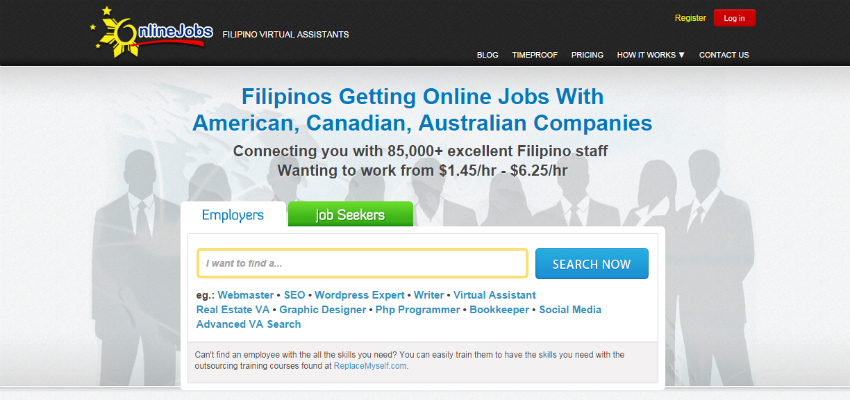Viewport: 850px width, 400px height.
Task: Click the OnlineJobs sun logo
Action: 152,33
